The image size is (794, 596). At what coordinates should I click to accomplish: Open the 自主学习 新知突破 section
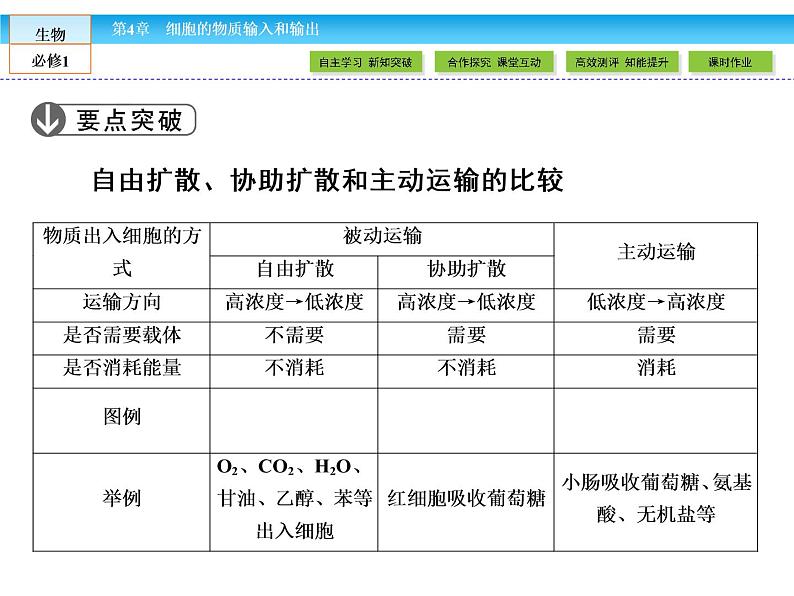coord(366,62)
